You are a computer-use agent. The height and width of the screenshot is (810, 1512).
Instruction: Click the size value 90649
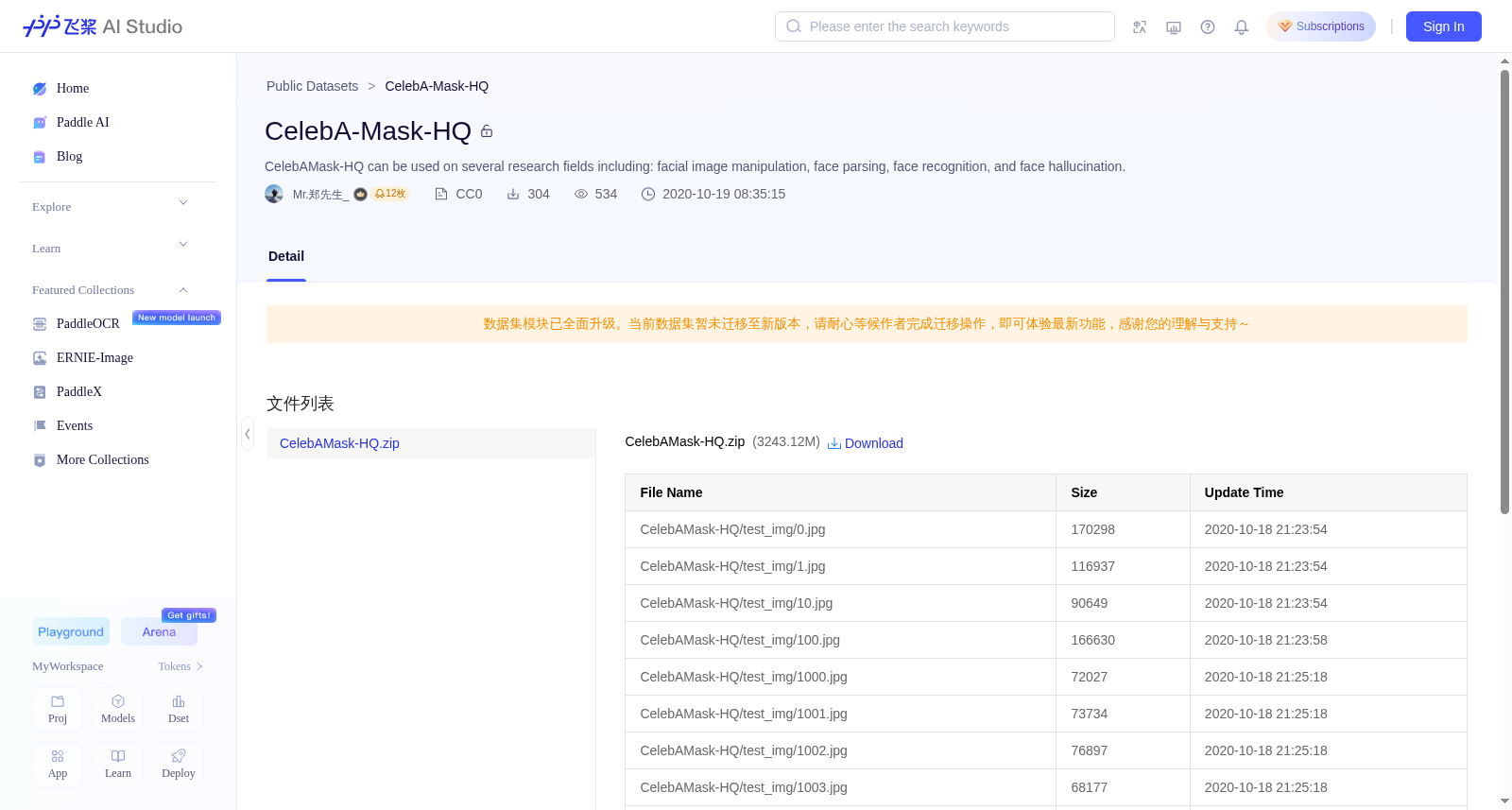coord(1090,603)
